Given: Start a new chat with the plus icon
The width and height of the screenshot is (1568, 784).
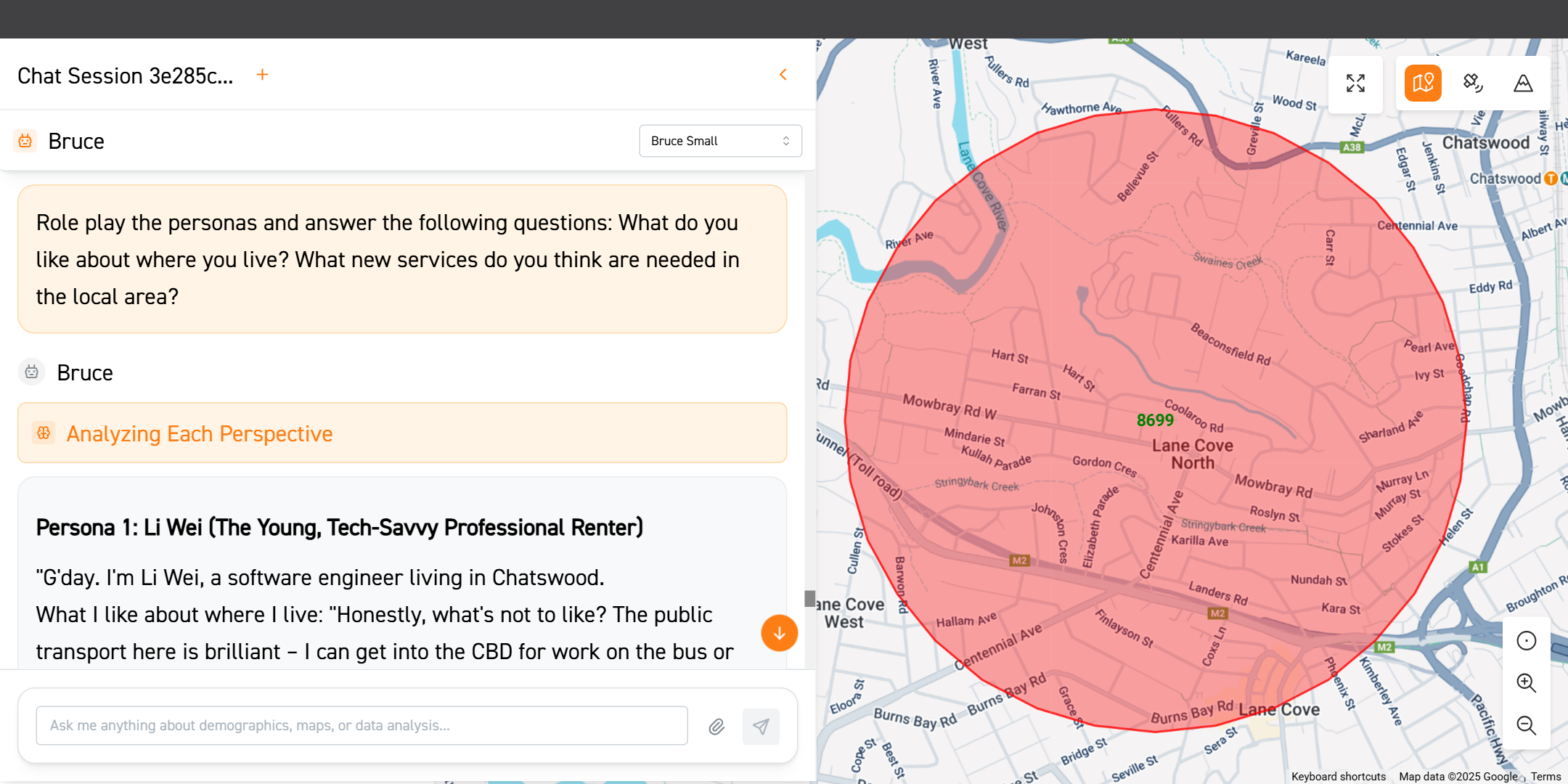Looking at the screenshot, I should [x=262, y=75].
